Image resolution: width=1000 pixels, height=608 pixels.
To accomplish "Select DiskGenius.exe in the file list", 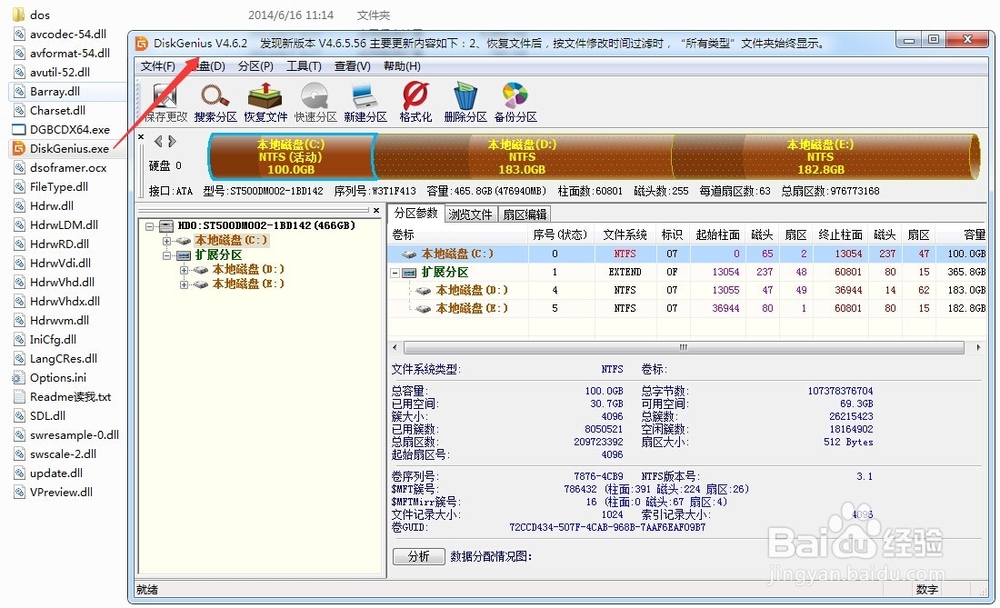I will [x=69, y=149].
